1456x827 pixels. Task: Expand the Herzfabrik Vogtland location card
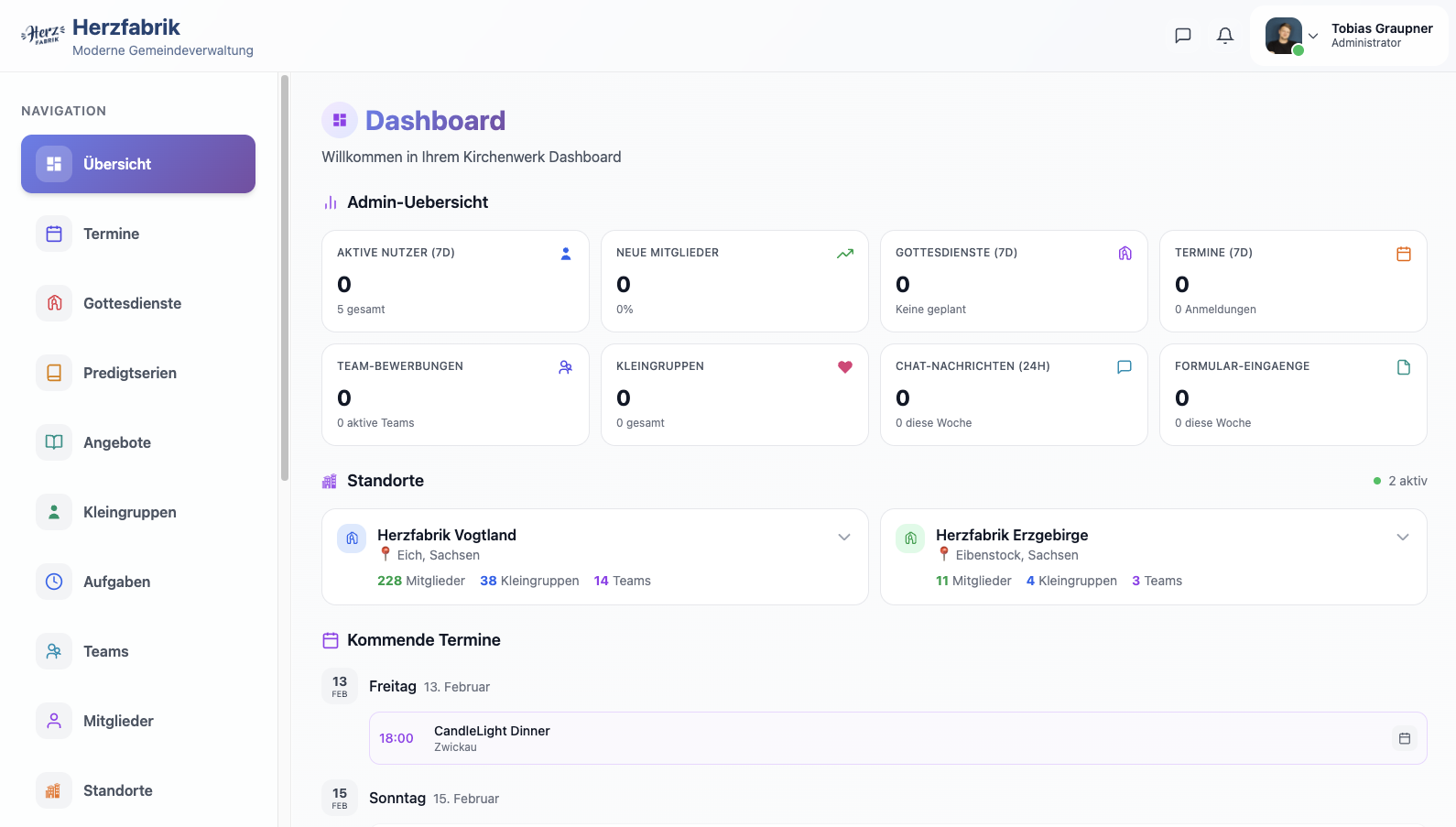pos(844,537)
